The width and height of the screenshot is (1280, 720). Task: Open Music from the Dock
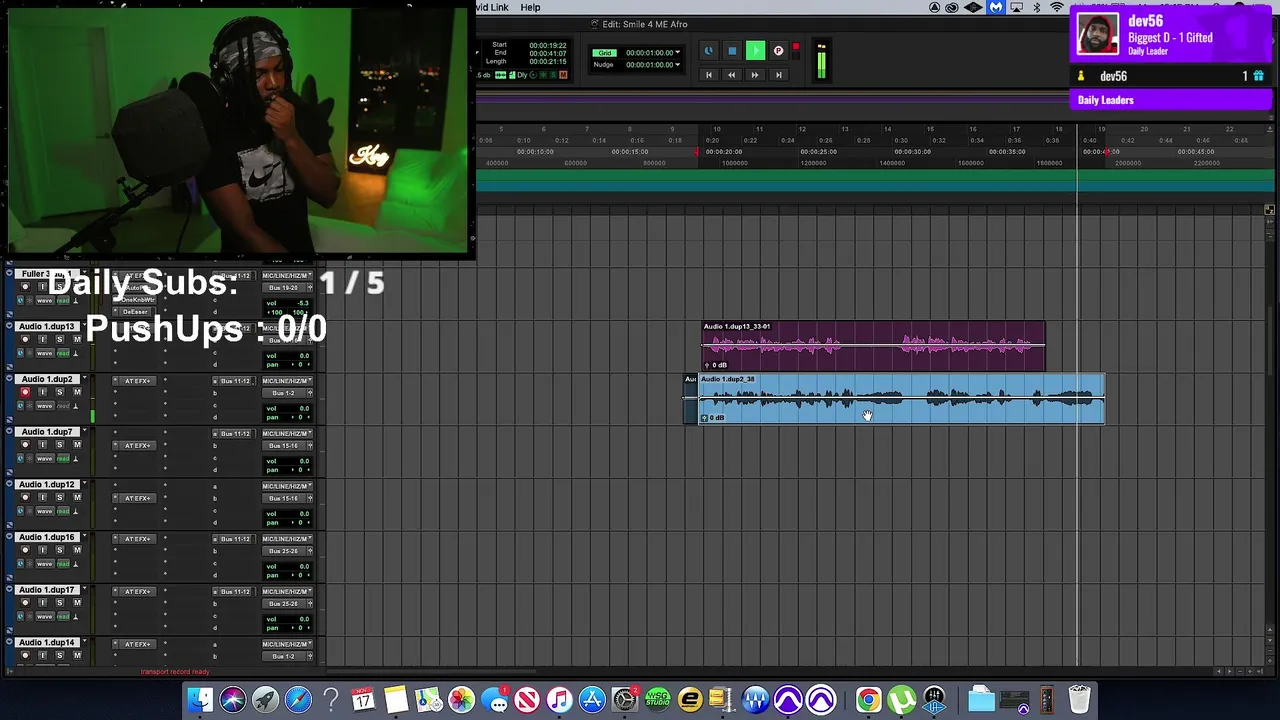(x=559, y=699)
